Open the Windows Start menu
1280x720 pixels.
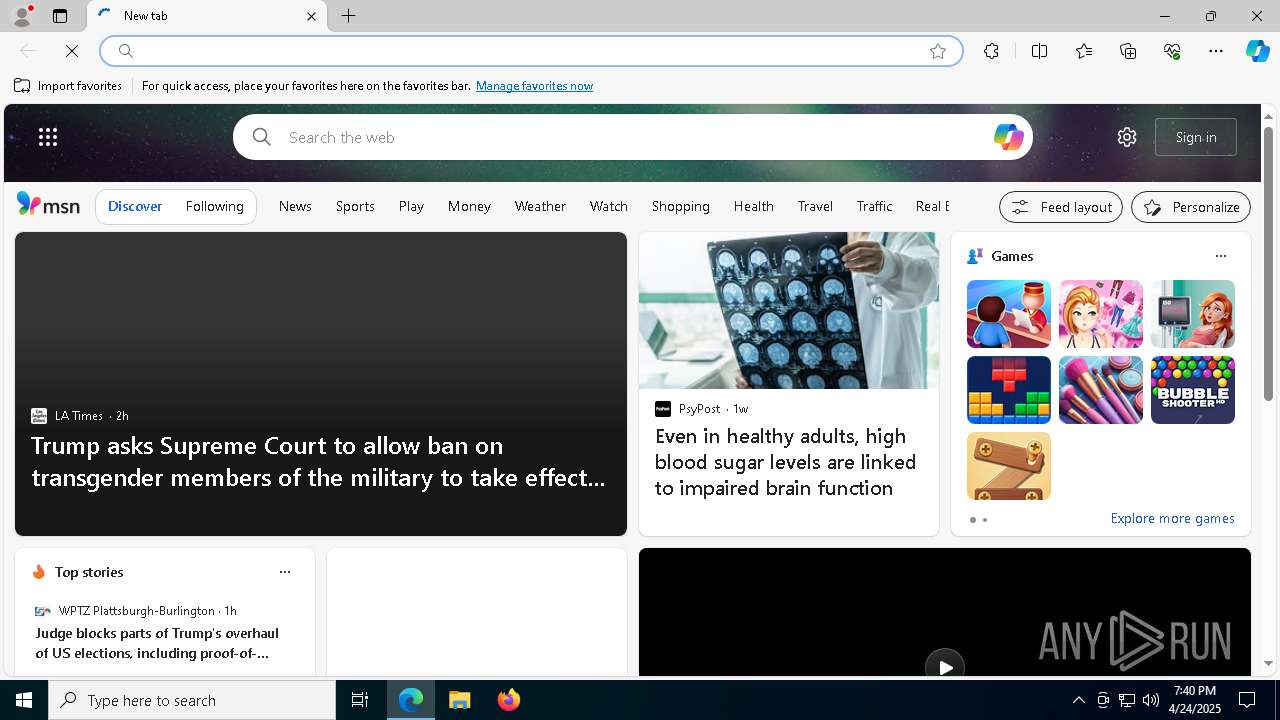point(24,700)
